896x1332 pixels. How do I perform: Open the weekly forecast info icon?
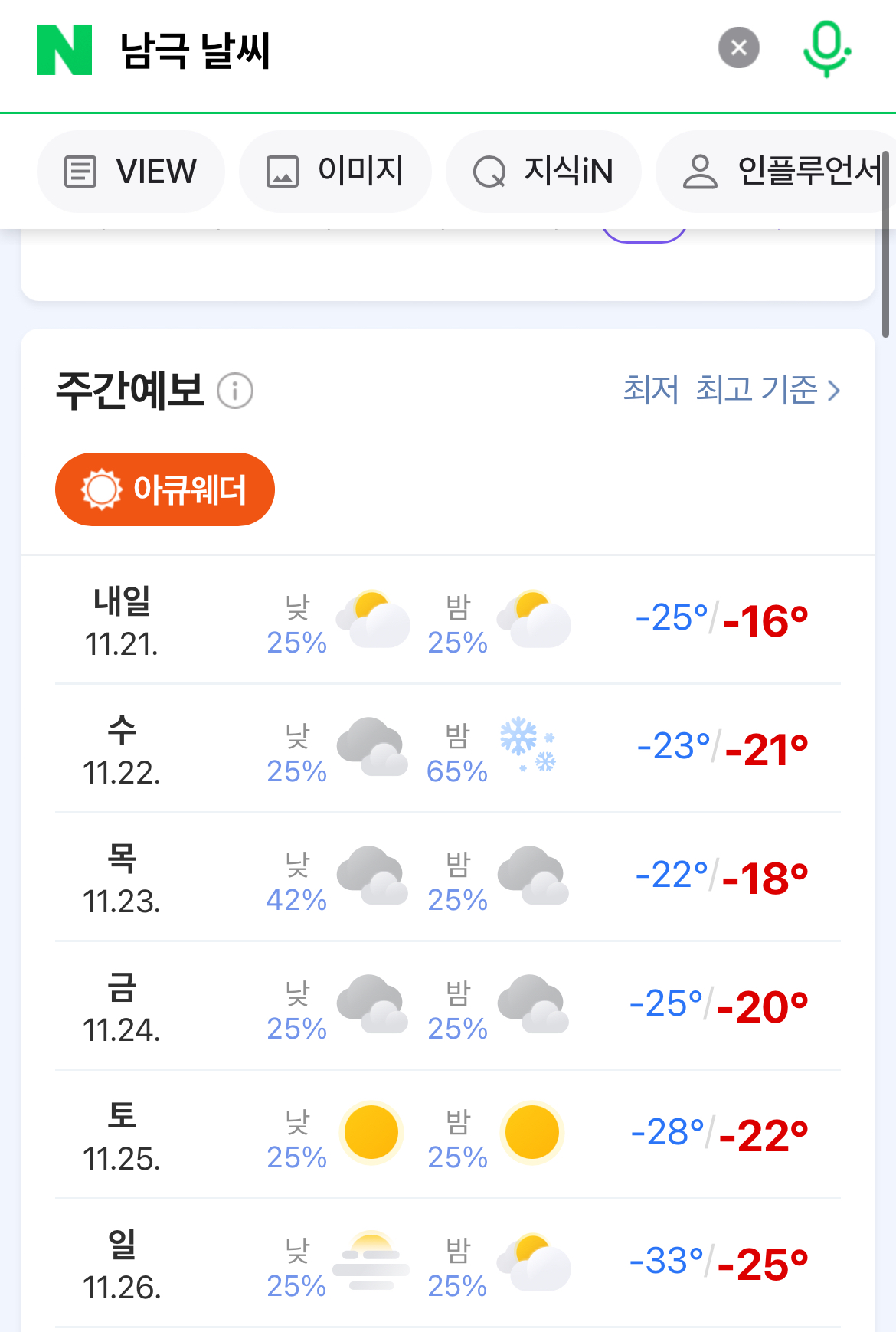click(235, 391)
